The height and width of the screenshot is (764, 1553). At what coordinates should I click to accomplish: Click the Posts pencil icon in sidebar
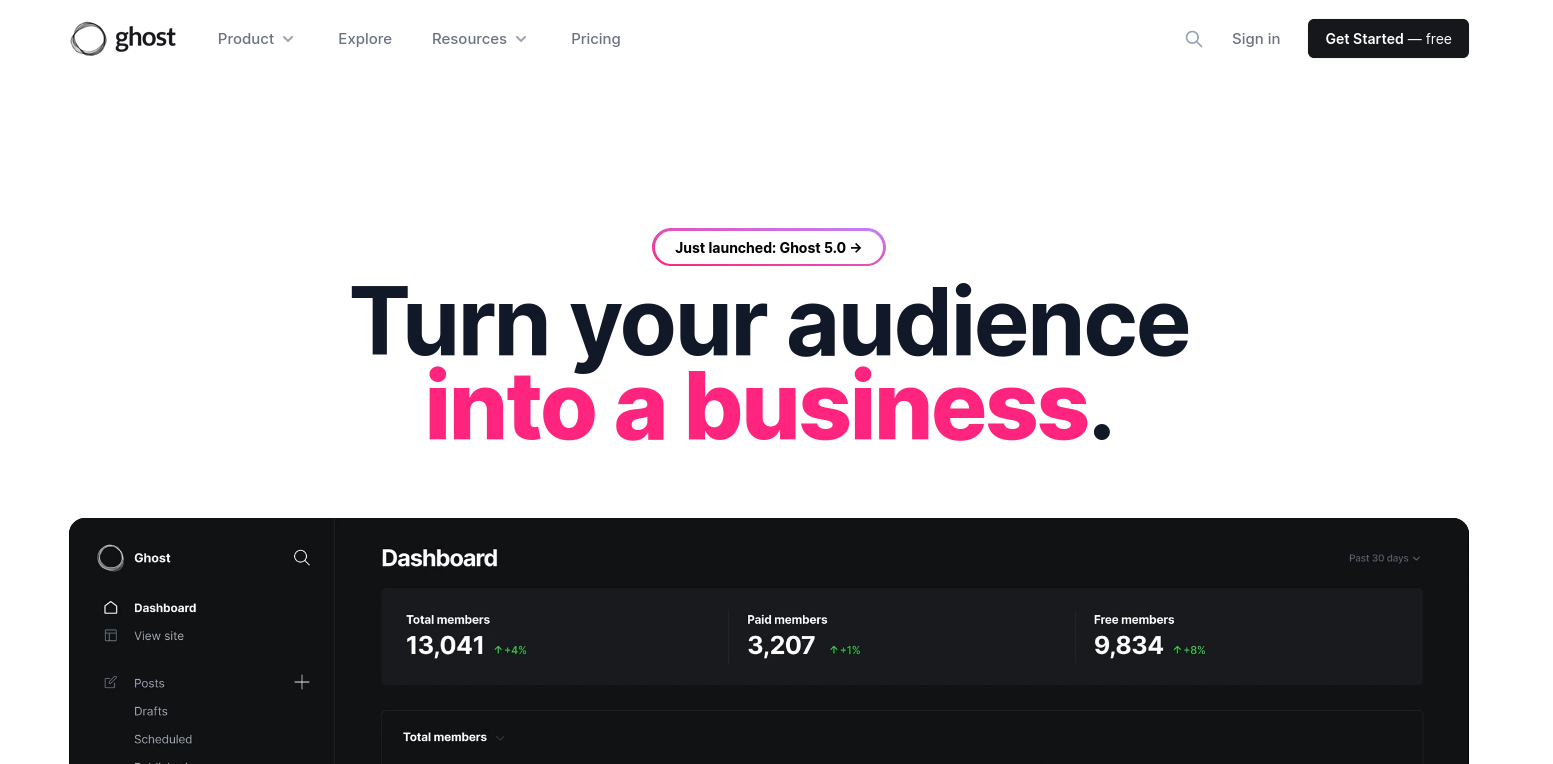pyautogui.click(x=111, y=683)
